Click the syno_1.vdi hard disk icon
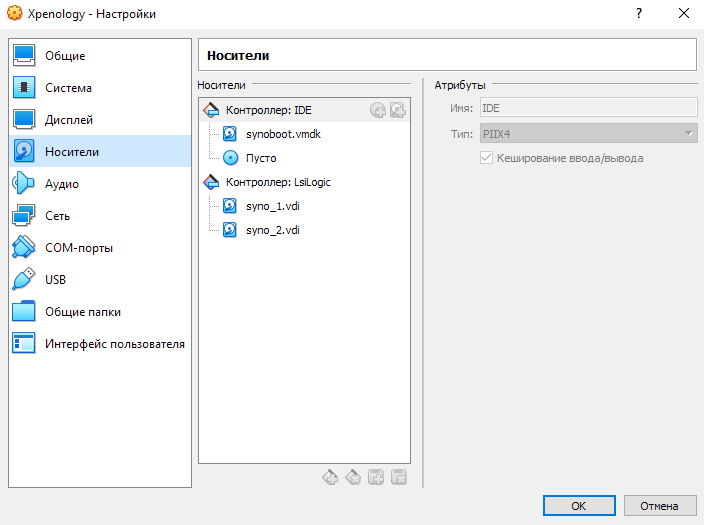 pyautogui.click(x=230, y=206)
